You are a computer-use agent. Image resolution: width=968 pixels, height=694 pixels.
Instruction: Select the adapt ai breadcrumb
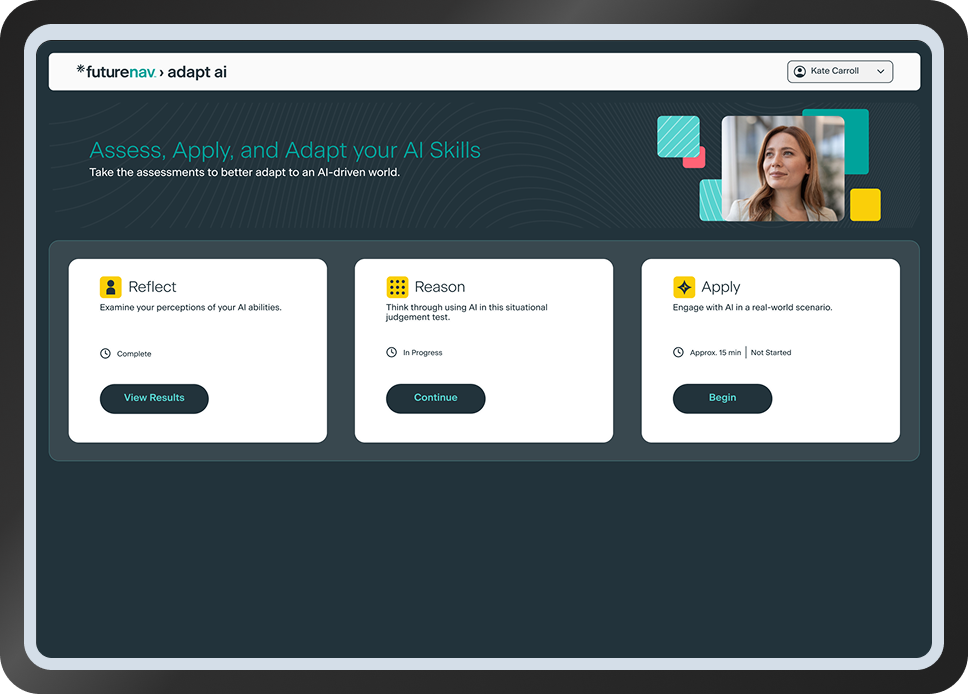(197, 72)
